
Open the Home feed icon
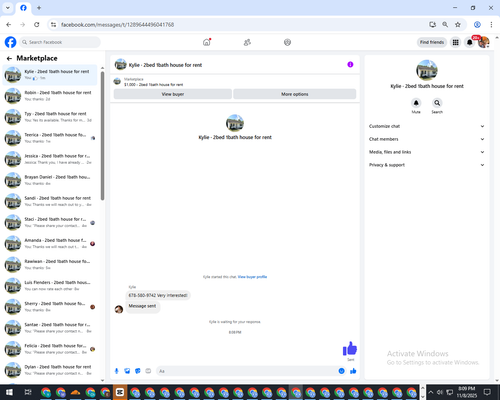click(207, 42)
